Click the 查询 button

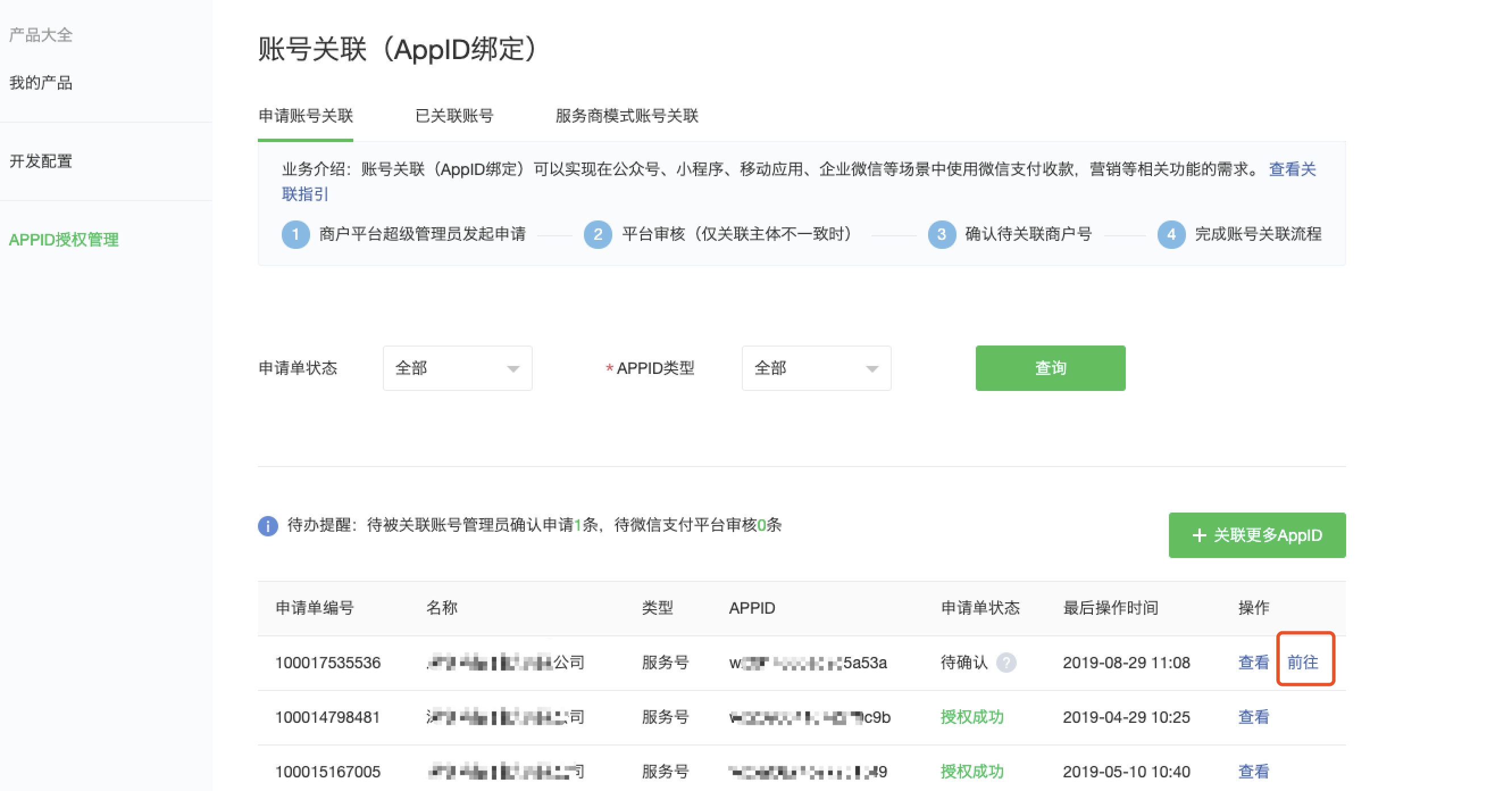click(1050, 368)
